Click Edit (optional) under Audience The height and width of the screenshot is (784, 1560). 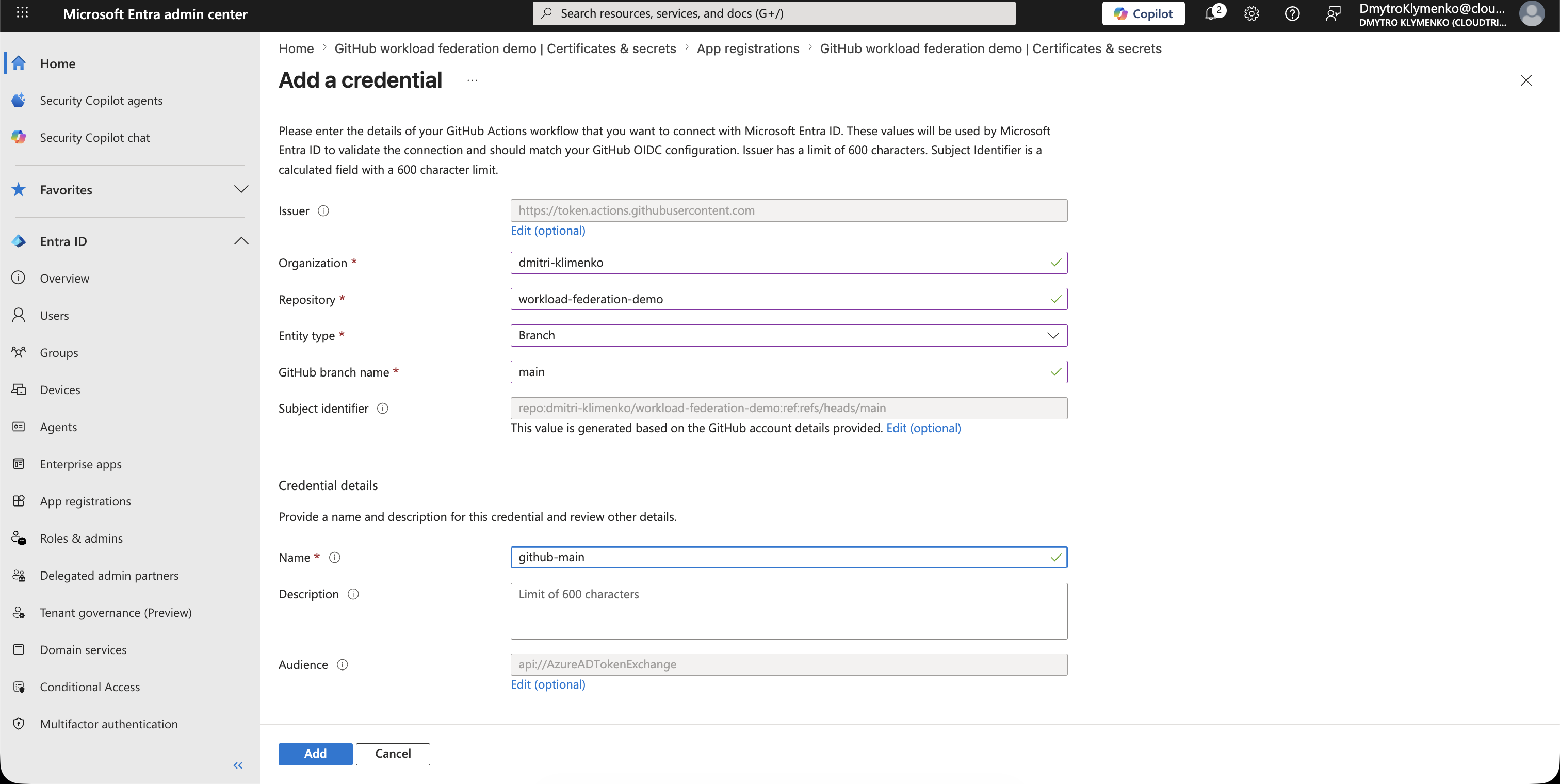[547, 684]
